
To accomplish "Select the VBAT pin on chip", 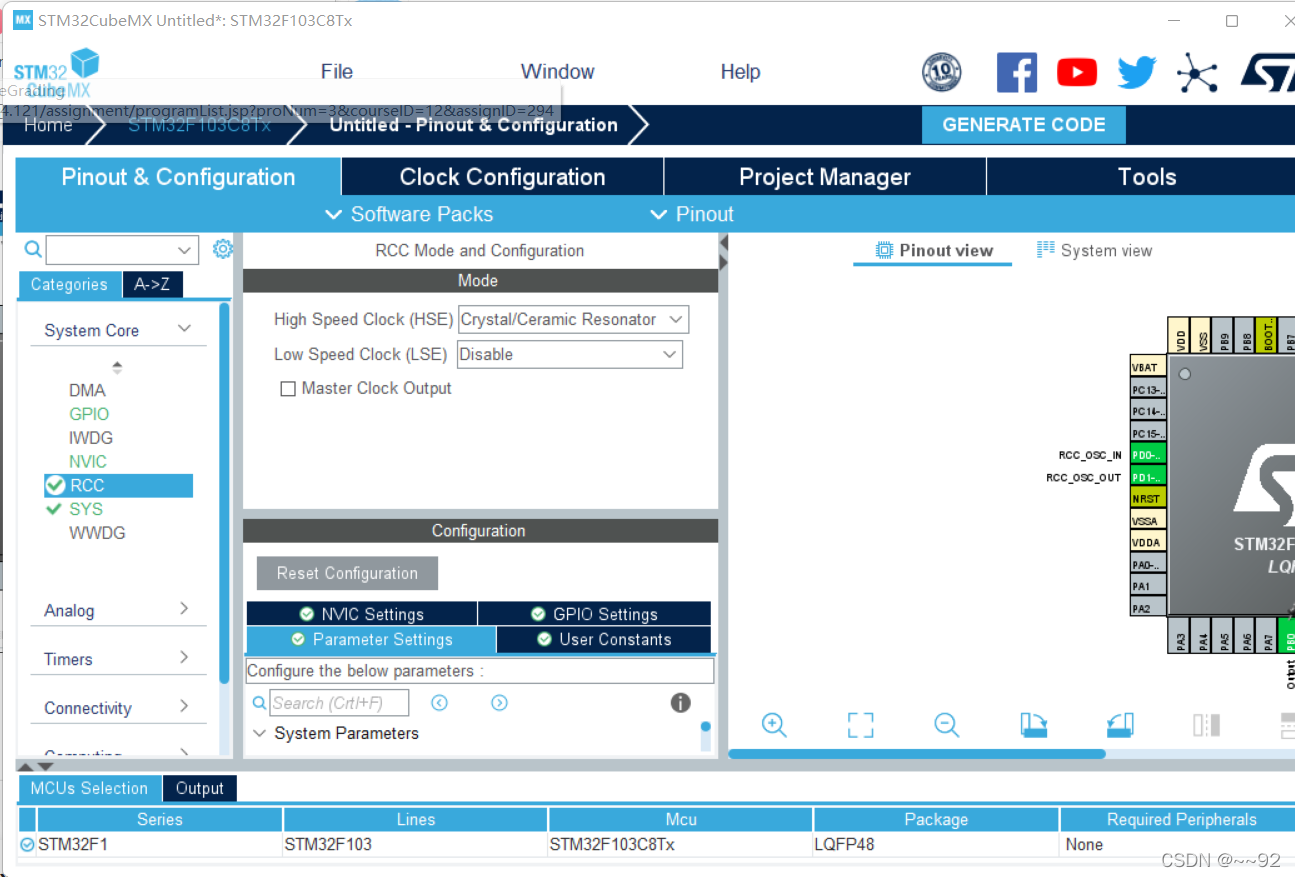I will coord(1148,367).
